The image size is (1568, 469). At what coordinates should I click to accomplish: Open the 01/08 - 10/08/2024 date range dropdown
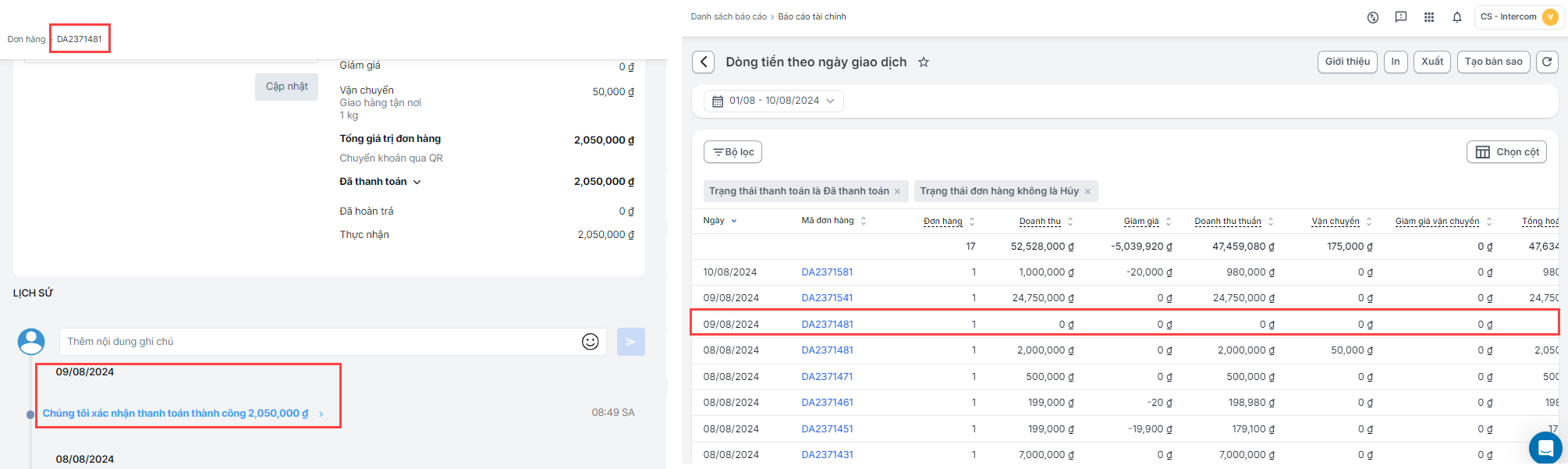[x=774, y=101]
